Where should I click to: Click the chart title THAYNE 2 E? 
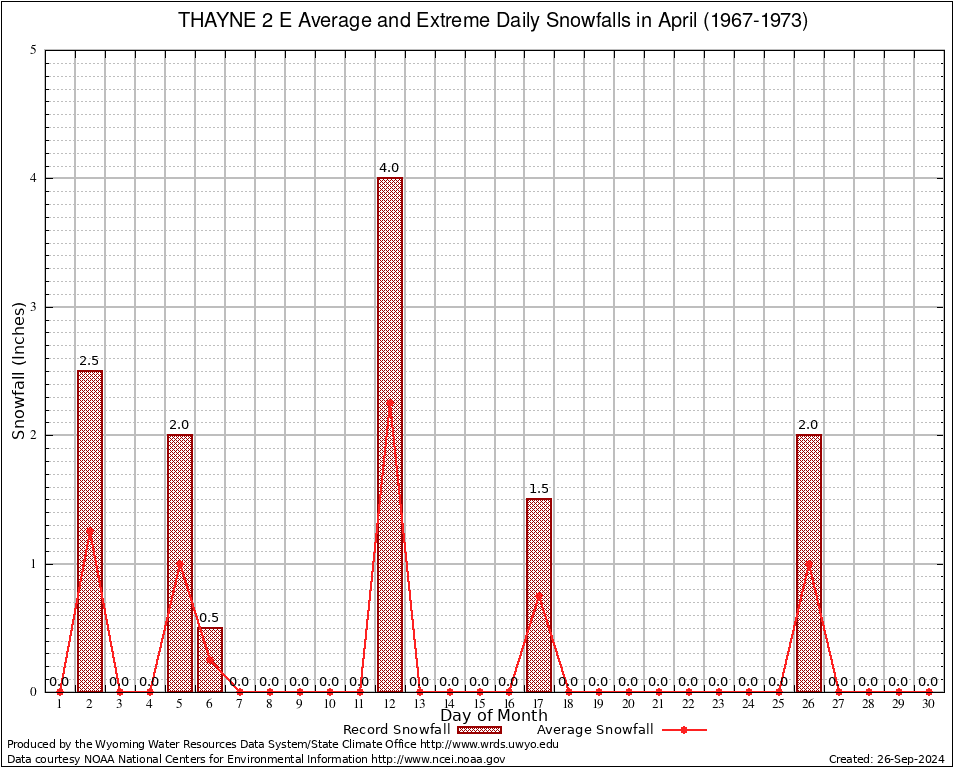493,21
